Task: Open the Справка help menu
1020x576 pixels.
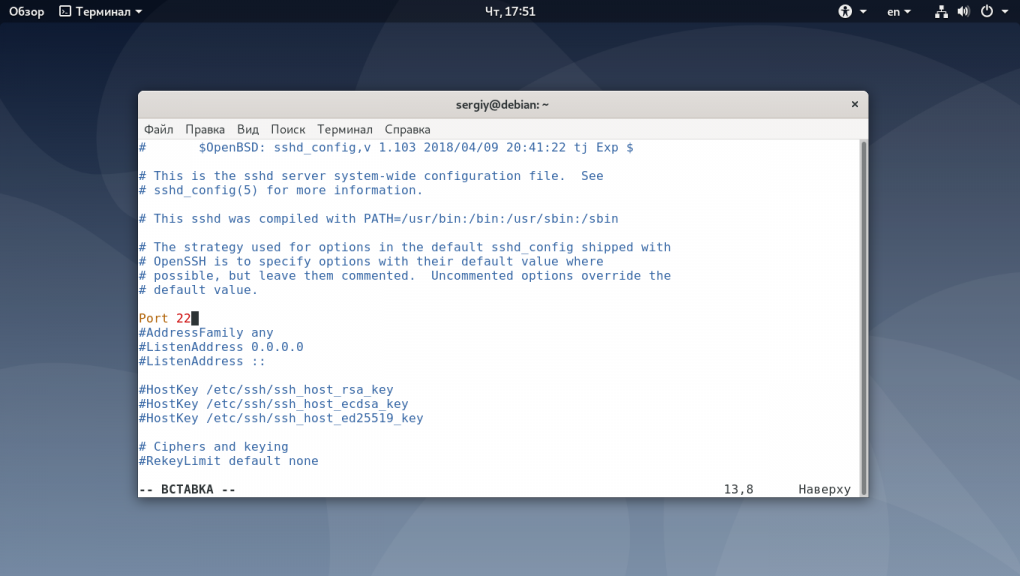Action: tap(407, 129)
